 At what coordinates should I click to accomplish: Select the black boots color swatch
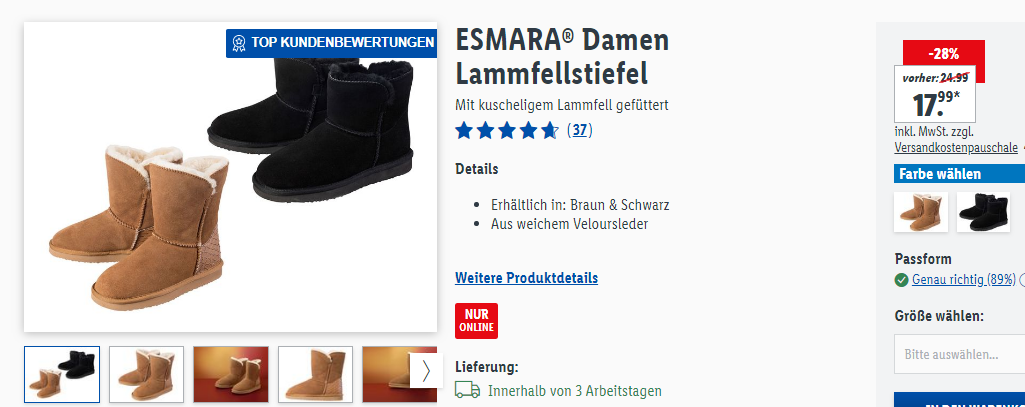click(x=983, y=212)
